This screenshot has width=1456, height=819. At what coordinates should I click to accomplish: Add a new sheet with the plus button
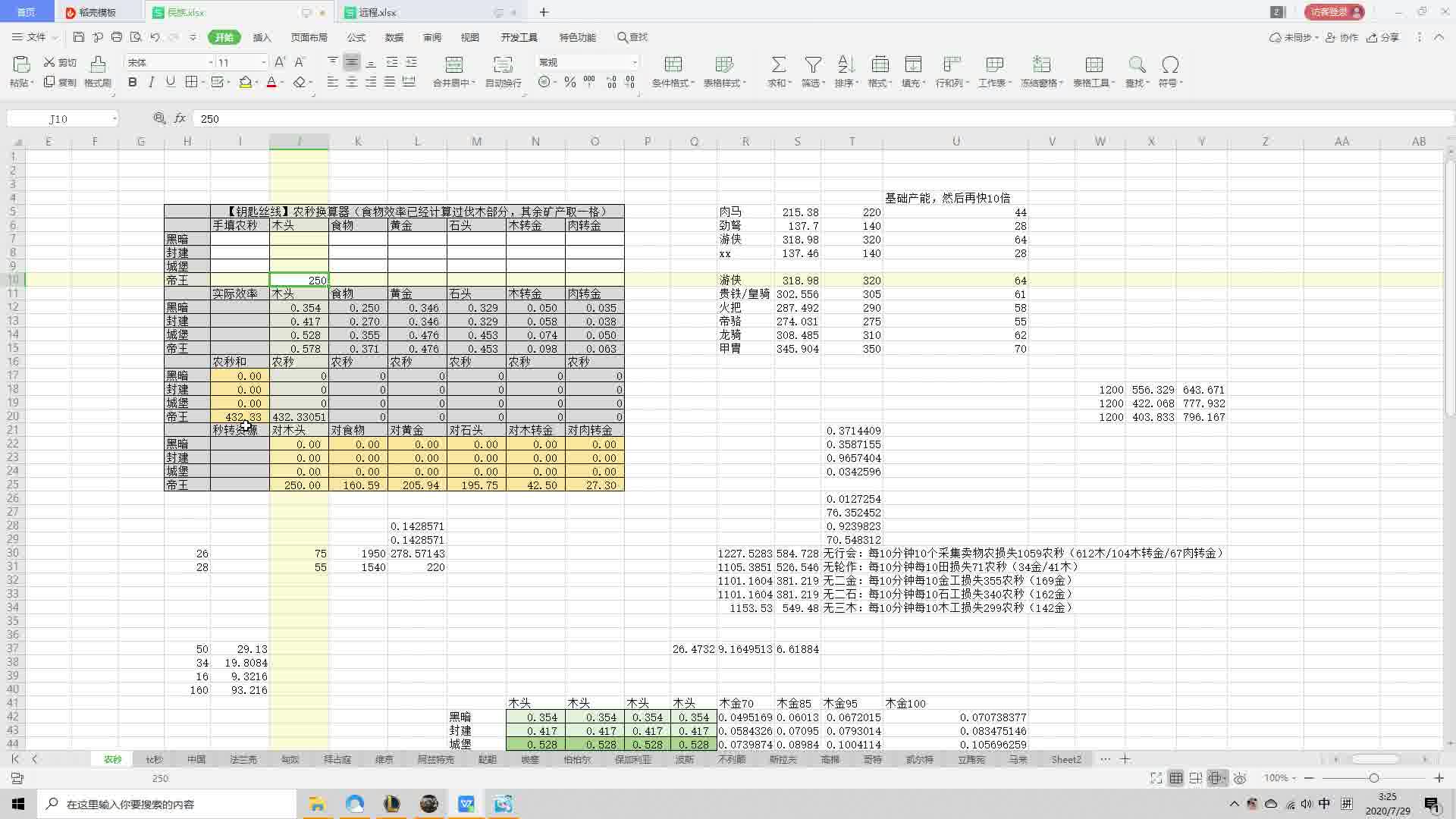click(x=1125, y=759)
